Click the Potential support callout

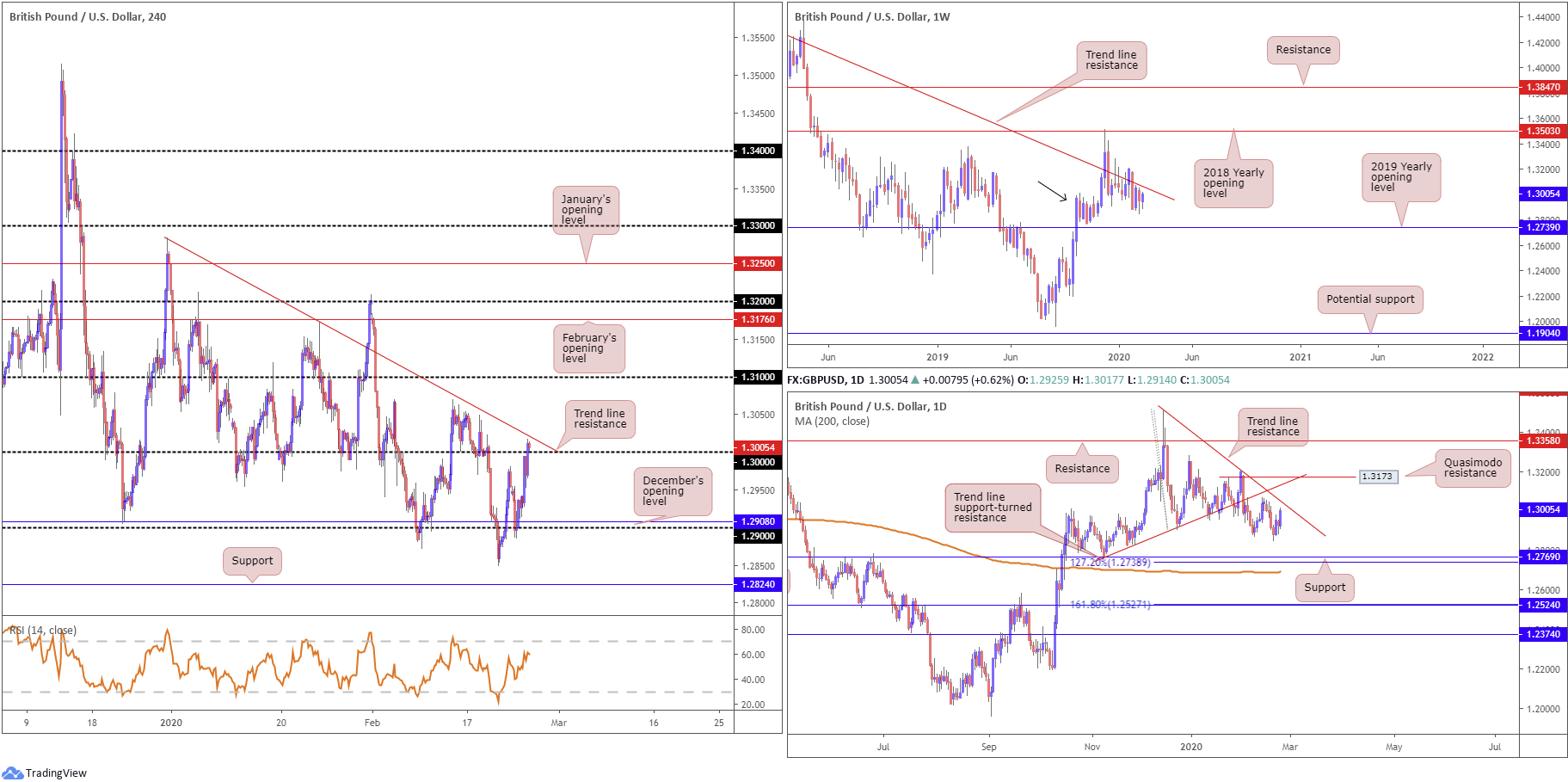pyautogui.click(x=1369, y=299)
